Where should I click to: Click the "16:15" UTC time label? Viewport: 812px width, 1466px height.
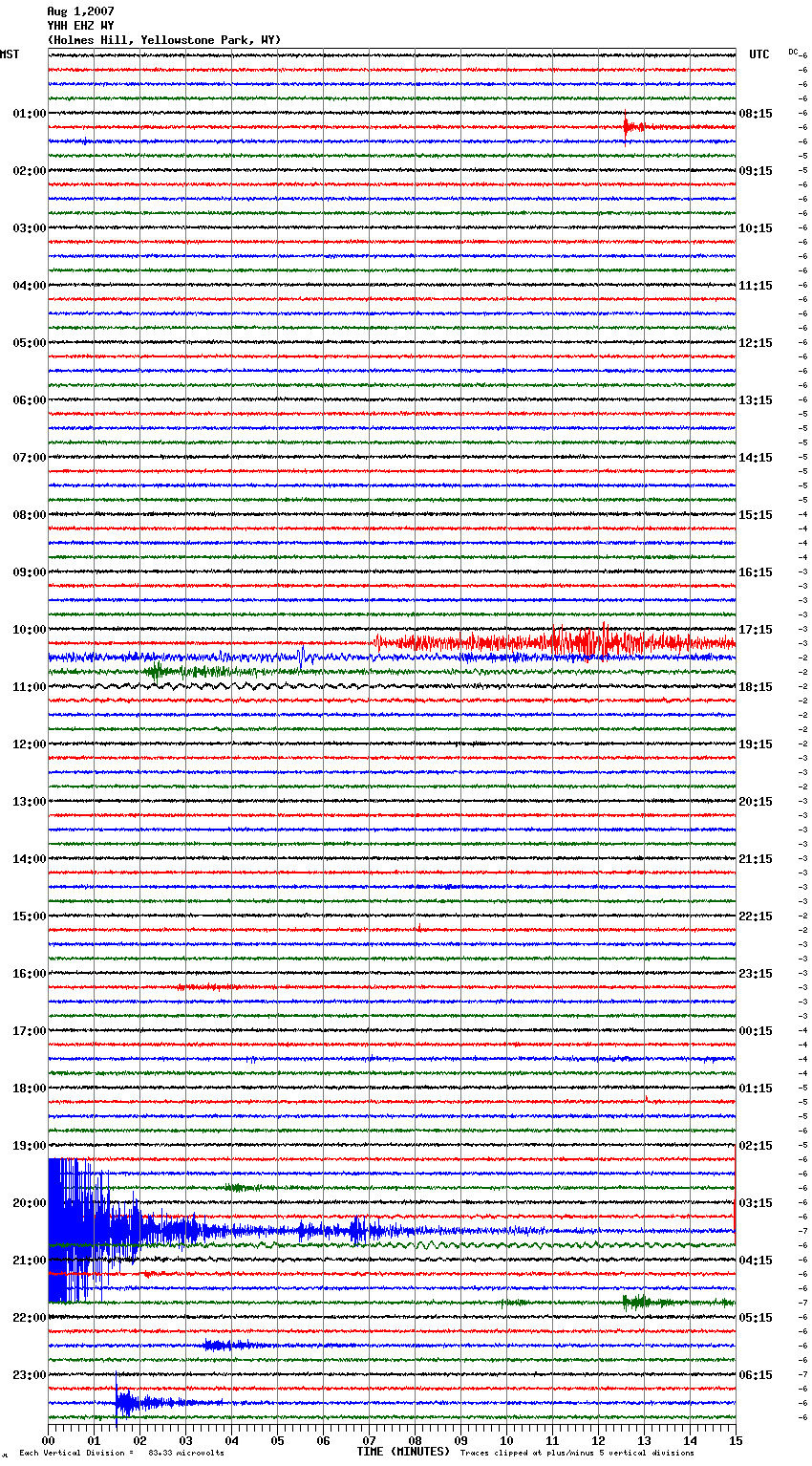pos(756,572)
